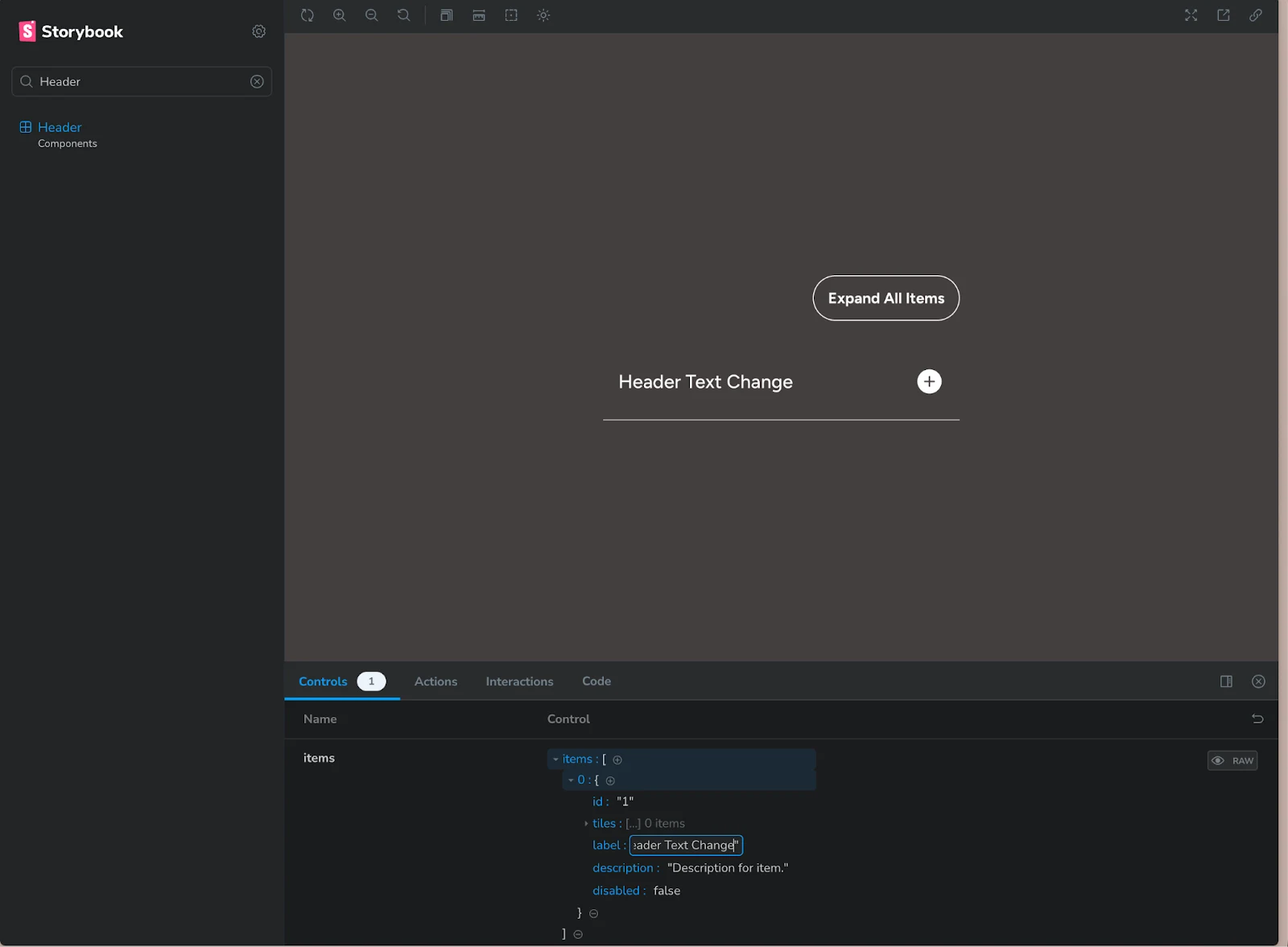This screenshot has width=1288, height=947.
Task: Change panel position with the layout icon
Action: 1227,681
